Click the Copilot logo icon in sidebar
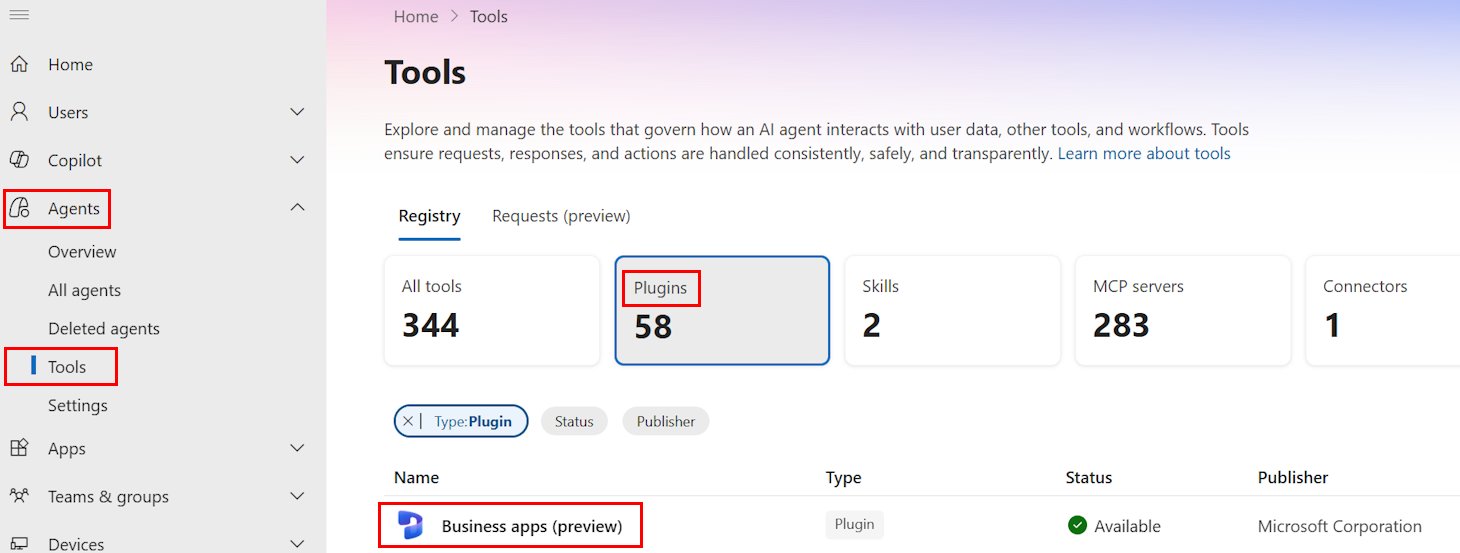This screenshot has width=1460, height=553. 19,160
